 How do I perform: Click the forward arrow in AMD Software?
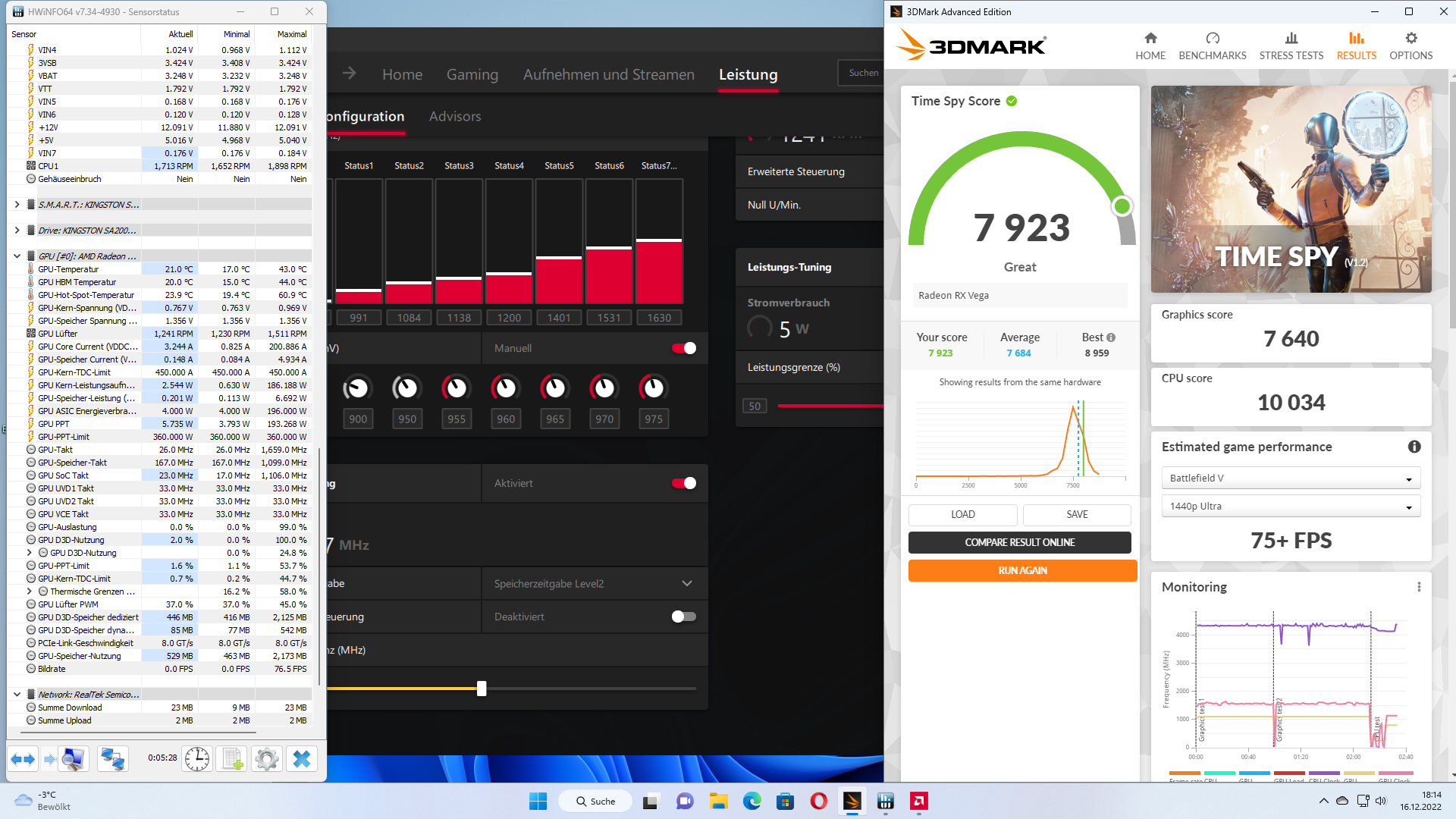(350, 74)
